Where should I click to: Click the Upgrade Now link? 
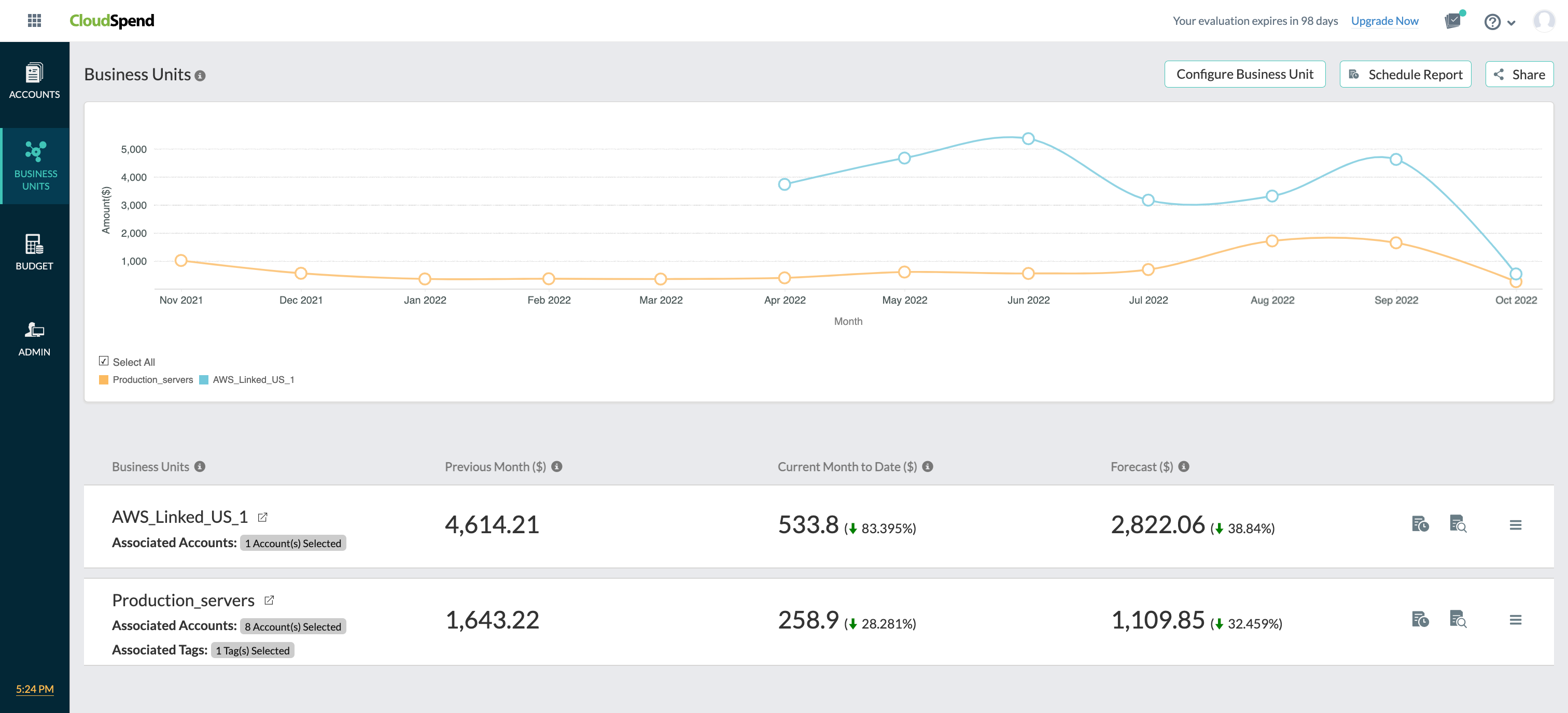point(1385,20)
